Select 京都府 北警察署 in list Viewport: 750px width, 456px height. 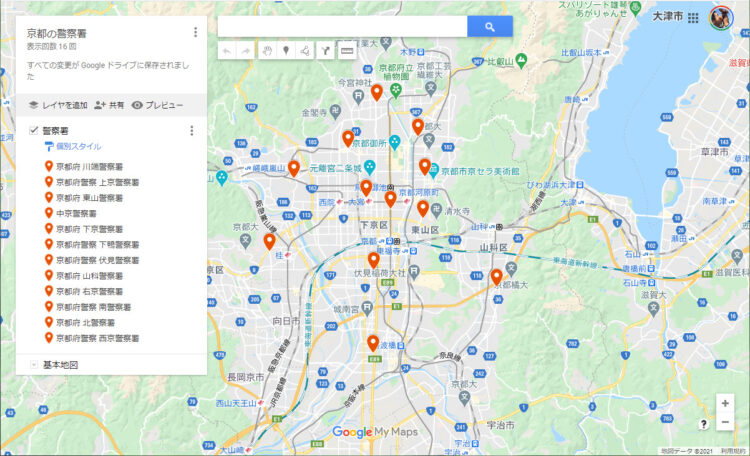click(85, 323)
